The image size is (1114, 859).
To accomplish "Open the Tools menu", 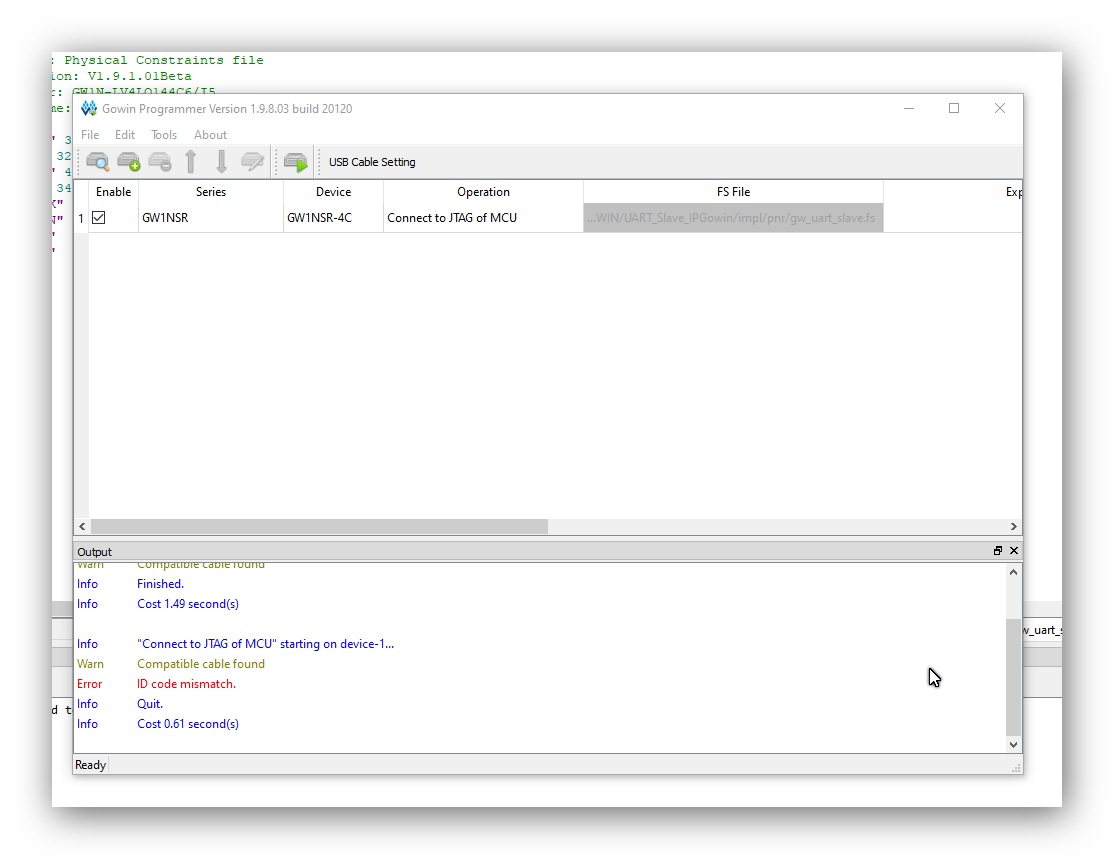I will pyautogui.click(x=164, y=135).
